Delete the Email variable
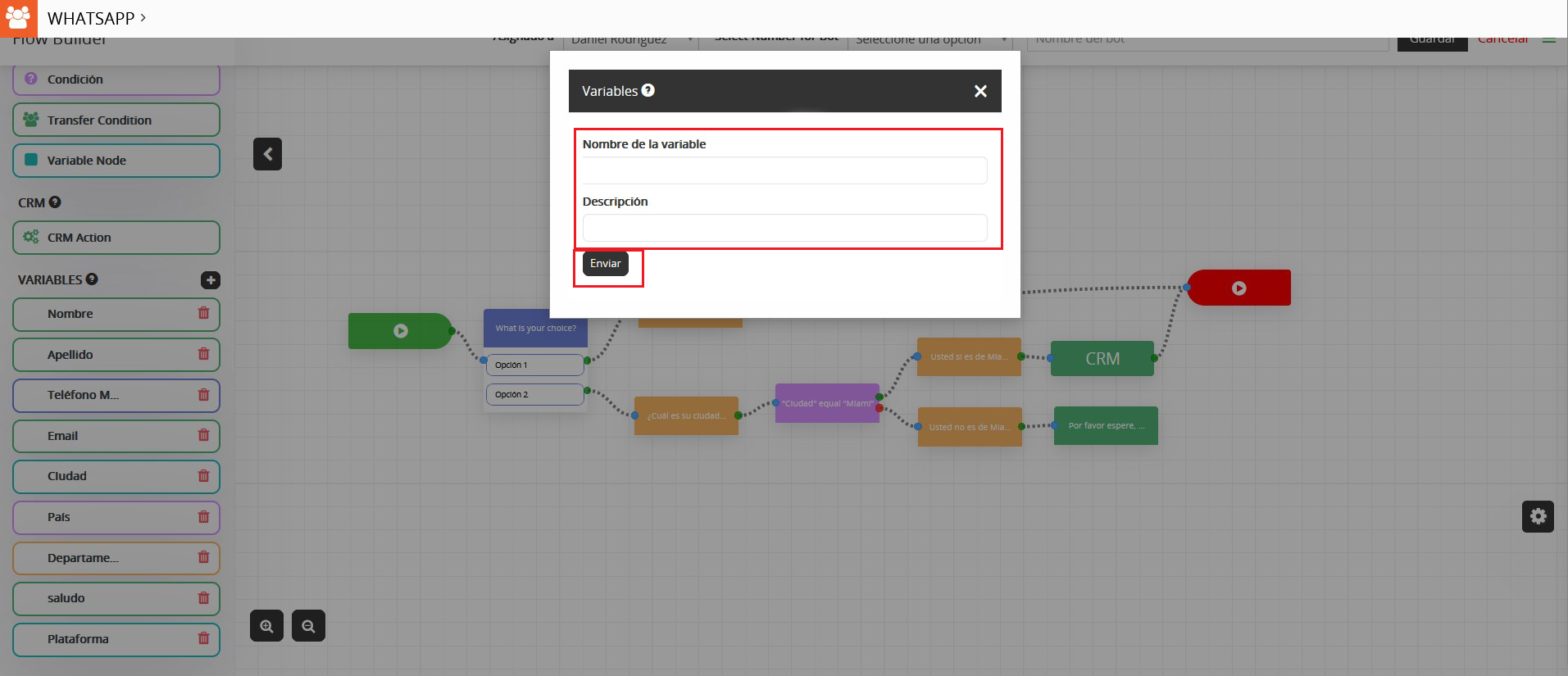The height and width of the screenshot is (676, 1568). (203, 435)
